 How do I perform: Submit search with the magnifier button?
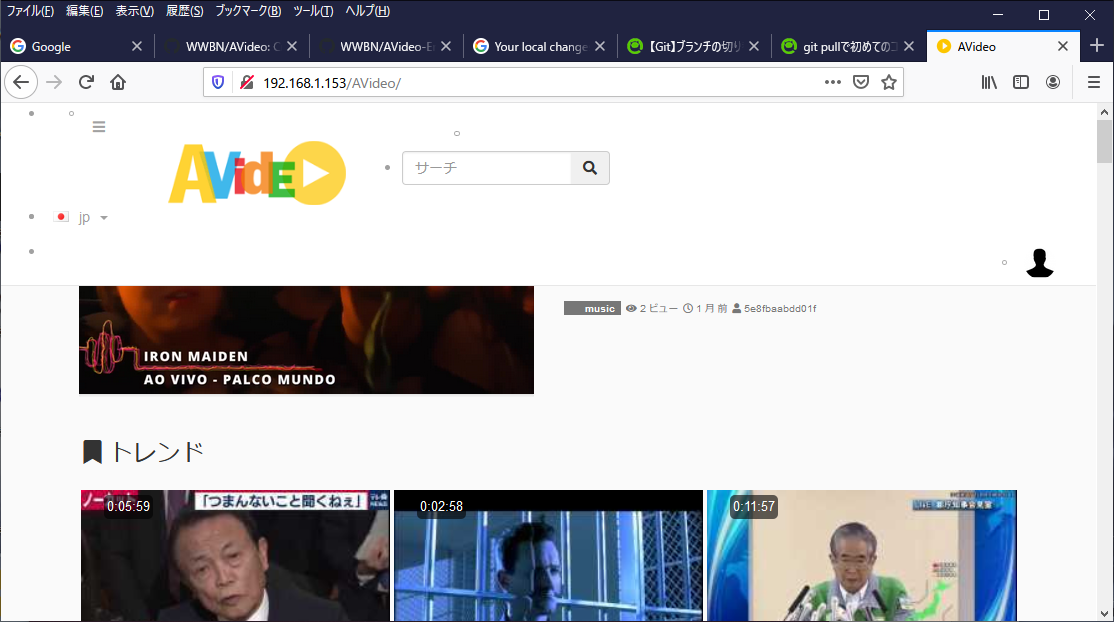tap(590, 168)
